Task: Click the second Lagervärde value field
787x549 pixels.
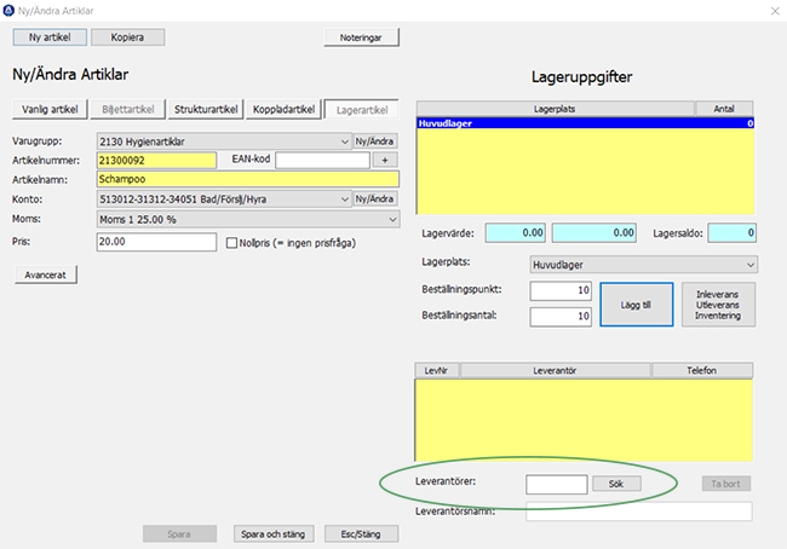Action: pyautogui.click(x=594, y=233)
